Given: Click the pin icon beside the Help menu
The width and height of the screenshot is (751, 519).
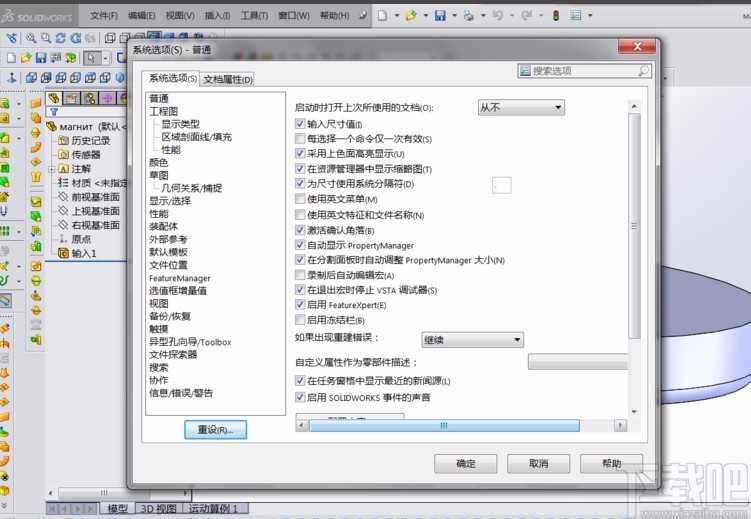Looking at the screenshot, I should point(363,15).
